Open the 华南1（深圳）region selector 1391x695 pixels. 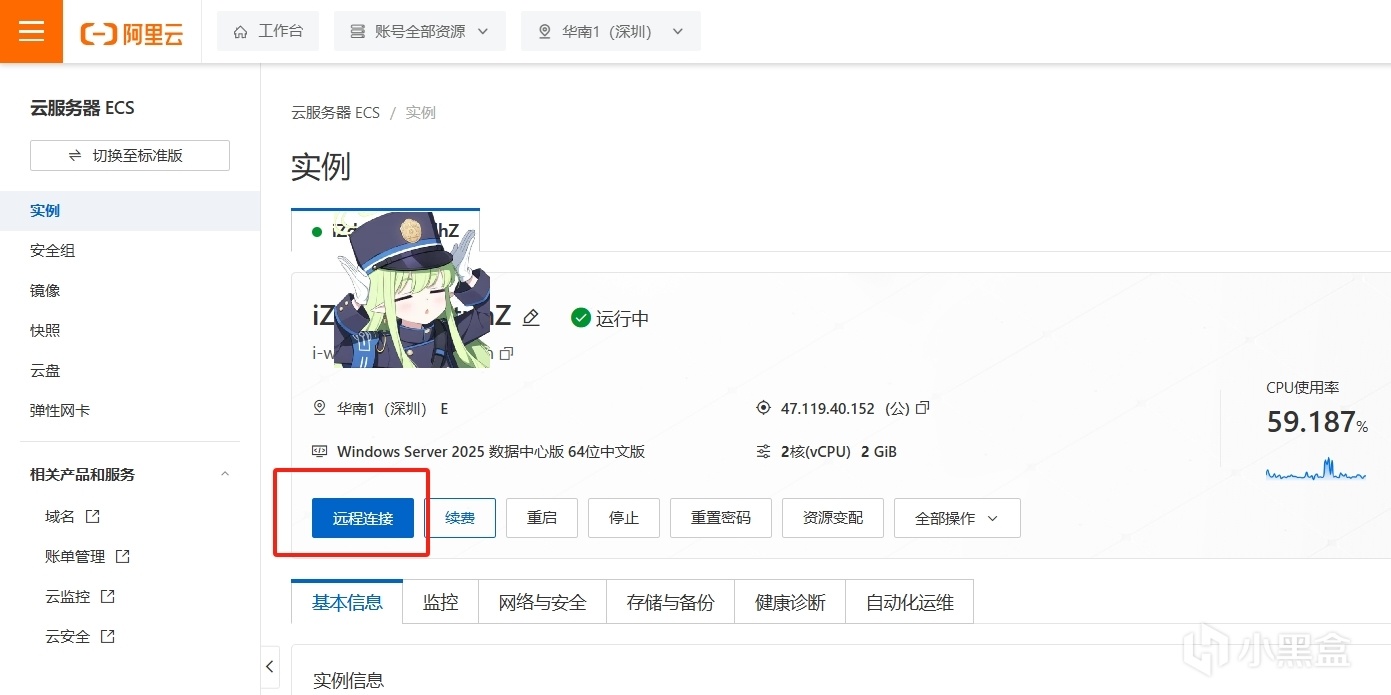611,31
